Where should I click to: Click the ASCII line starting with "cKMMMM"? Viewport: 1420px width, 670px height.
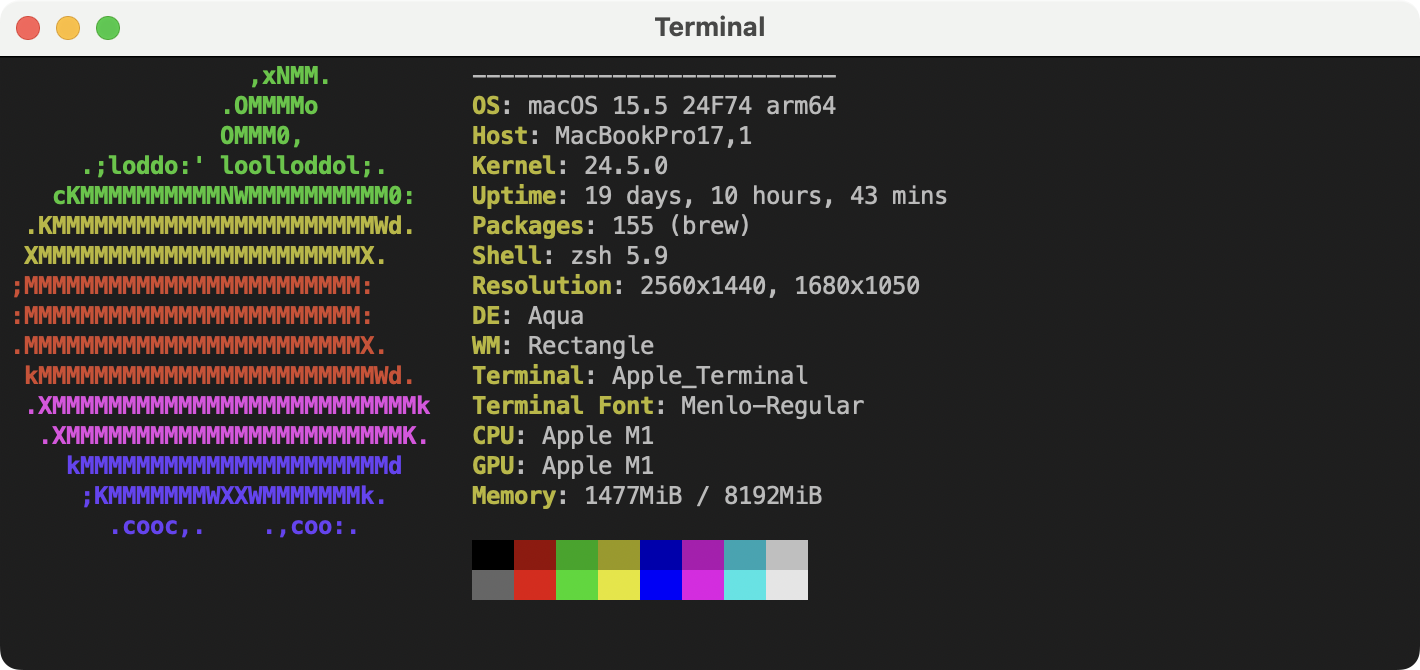click(234, 196)
